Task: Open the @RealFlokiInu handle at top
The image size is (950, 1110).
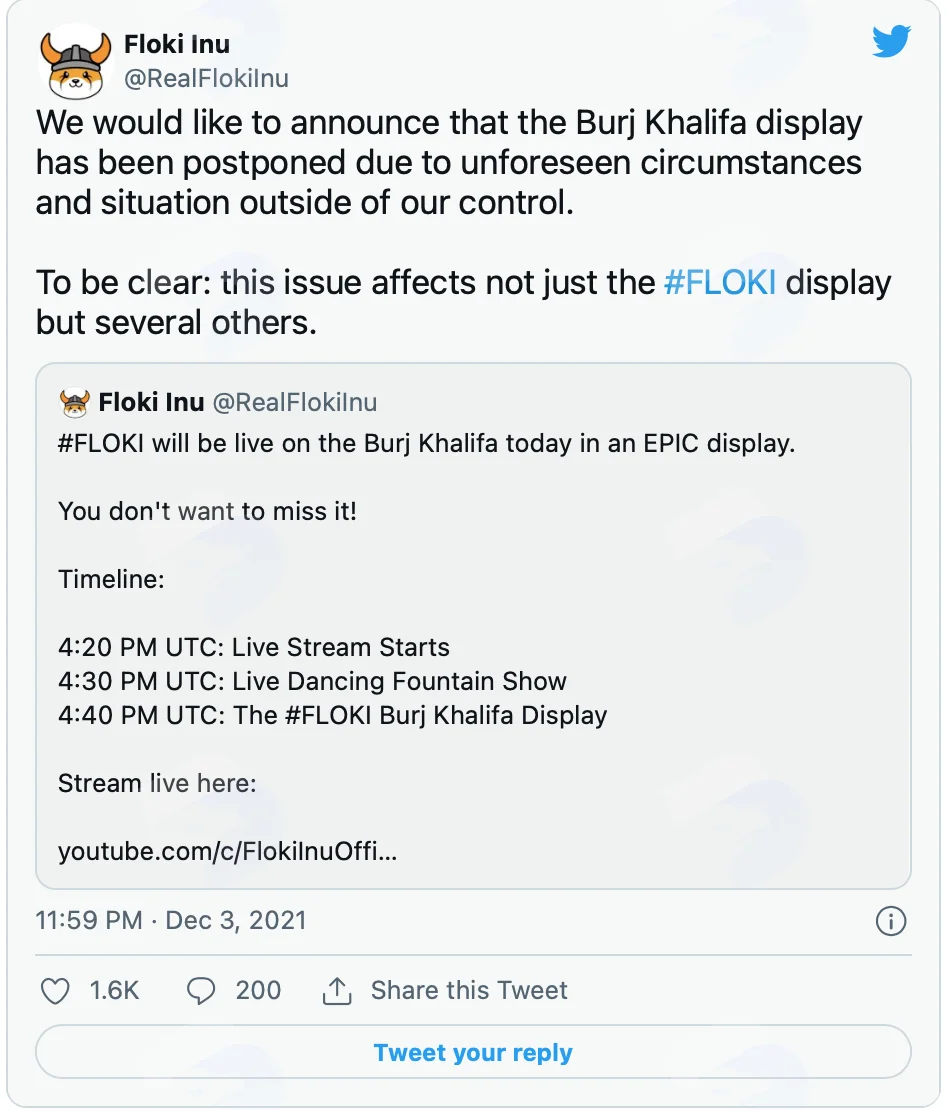Action: [206, 78]
